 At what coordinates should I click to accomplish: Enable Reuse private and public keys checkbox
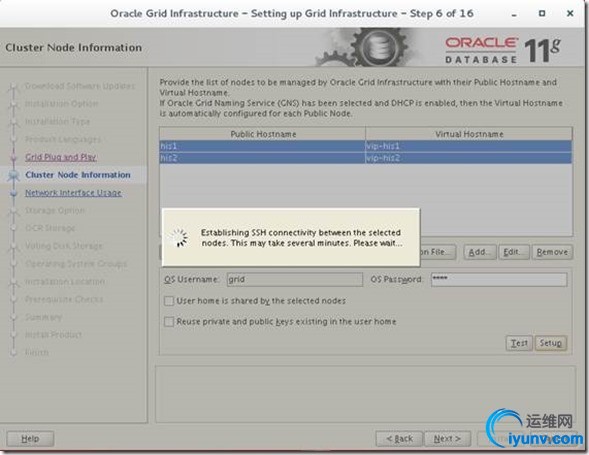tap(169, 322)
